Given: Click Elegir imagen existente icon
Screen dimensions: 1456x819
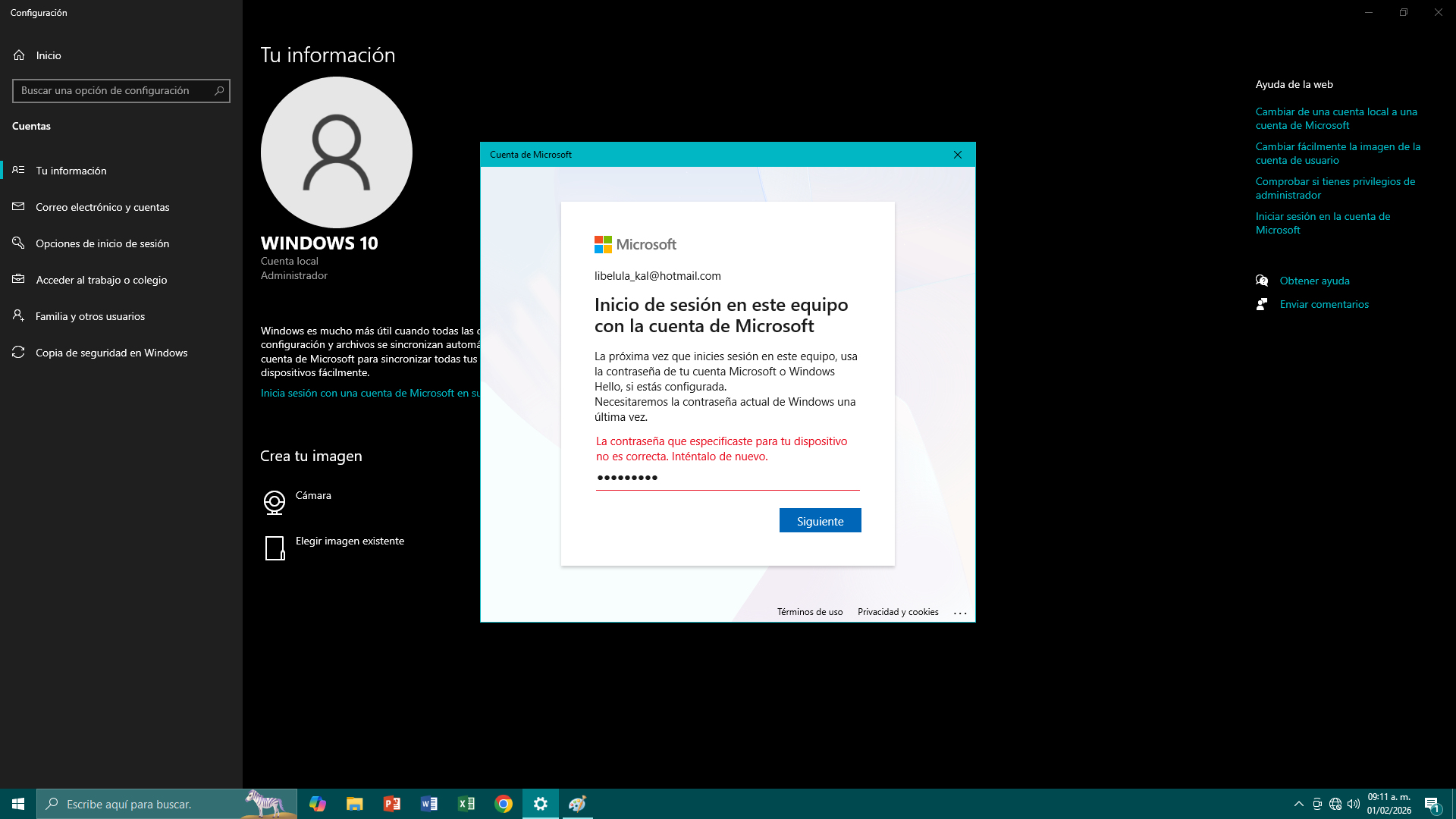Looking at the screenshot, I should click(x=275, y=548).
